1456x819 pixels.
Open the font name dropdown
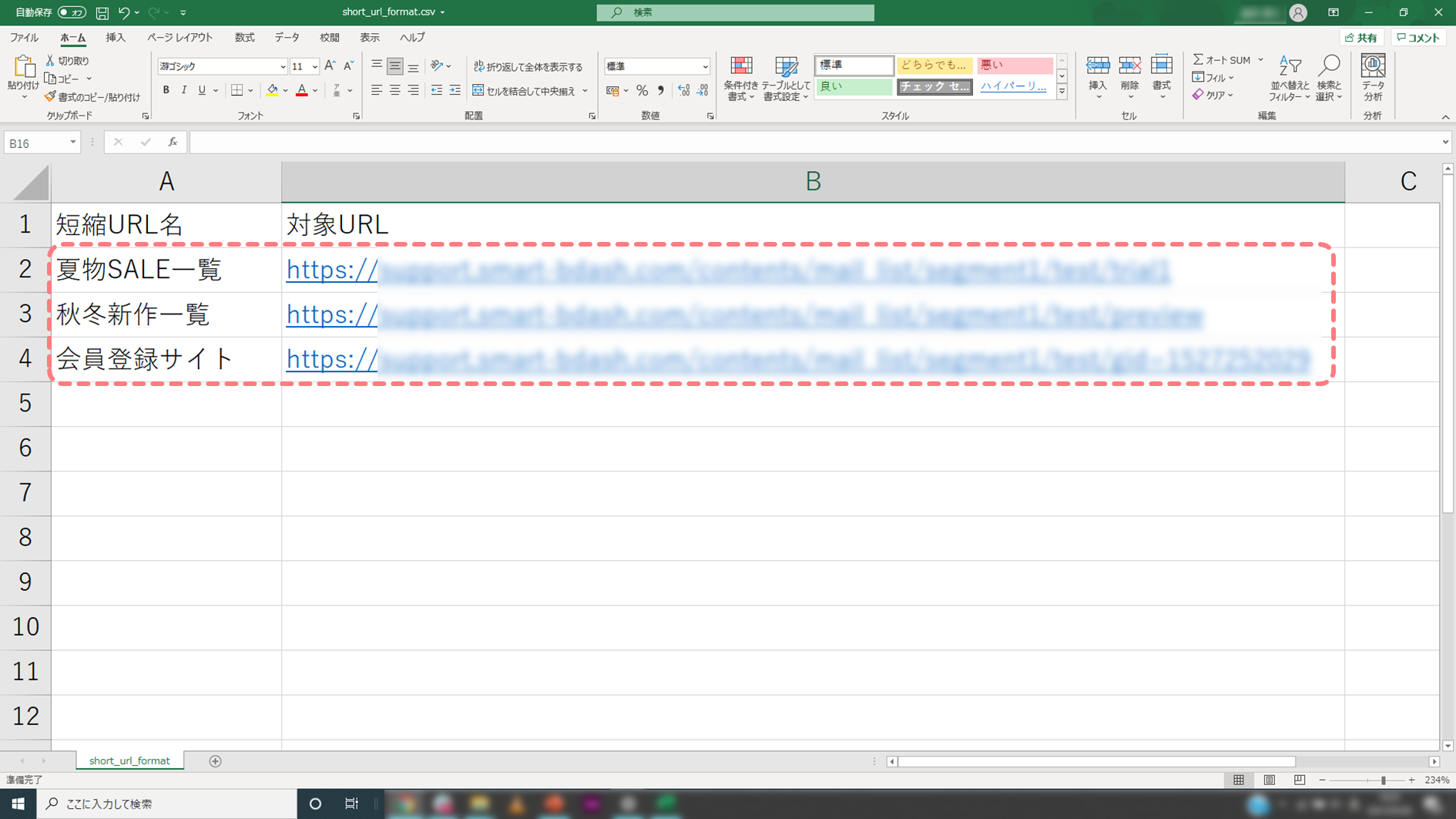[282, 67]
